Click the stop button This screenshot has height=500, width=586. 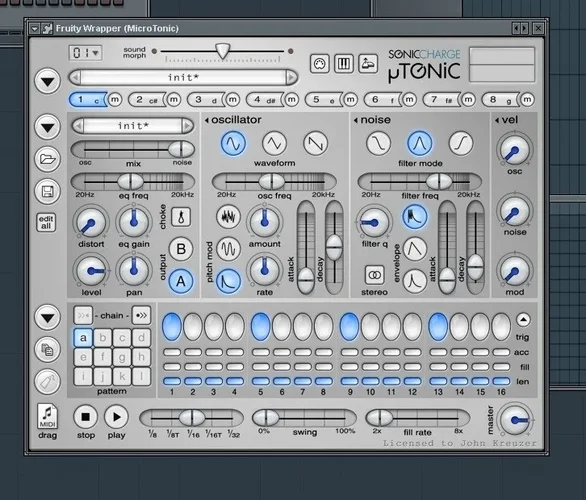tap(86, 417)
